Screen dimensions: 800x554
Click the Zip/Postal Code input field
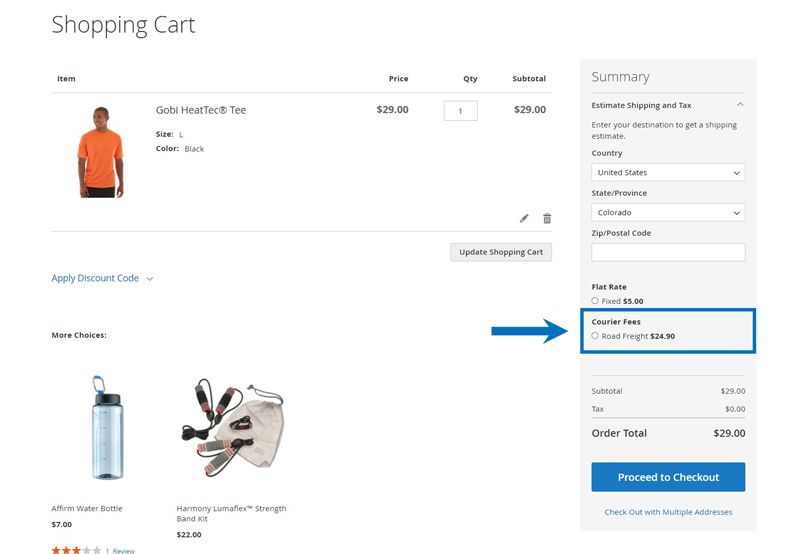pyautogui.click(x=668, y=252)
